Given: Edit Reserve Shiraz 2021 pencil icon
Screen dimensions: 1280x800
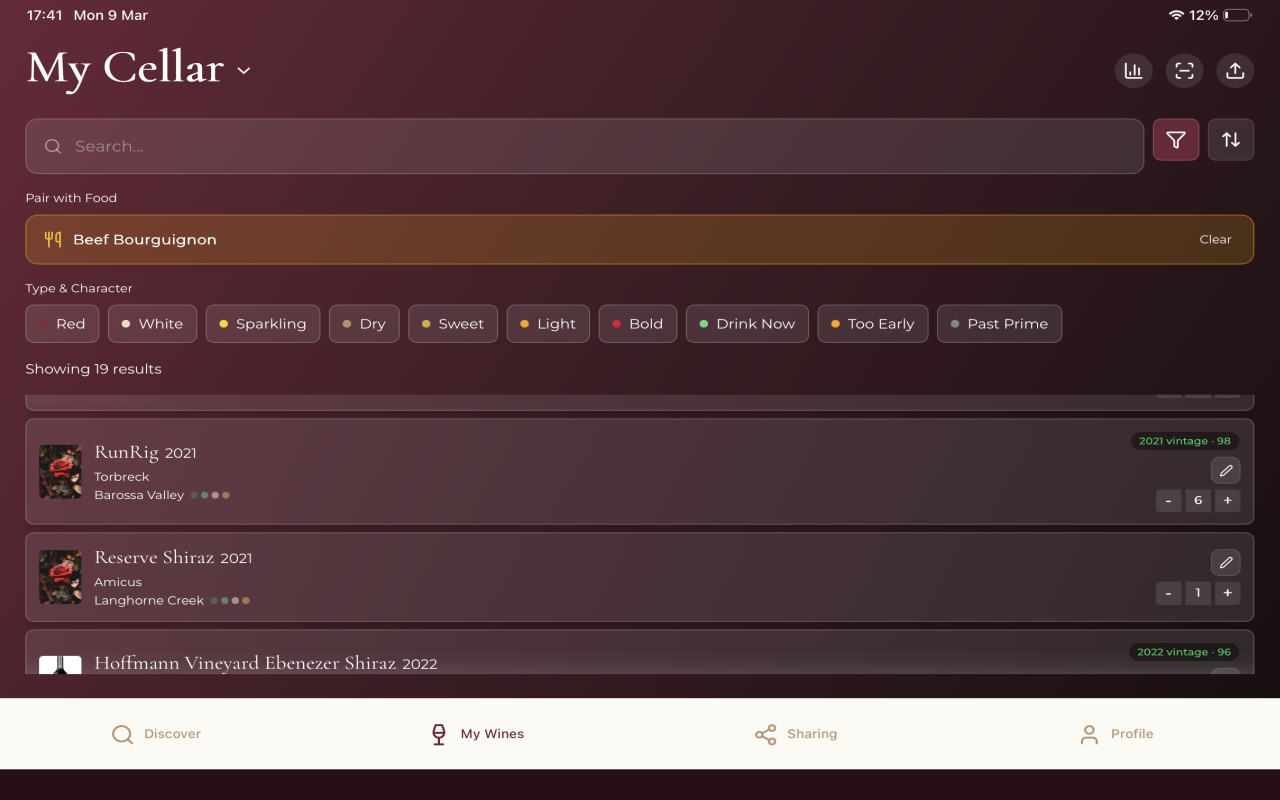Looking at the screenshot, I should coord(1225,563).
